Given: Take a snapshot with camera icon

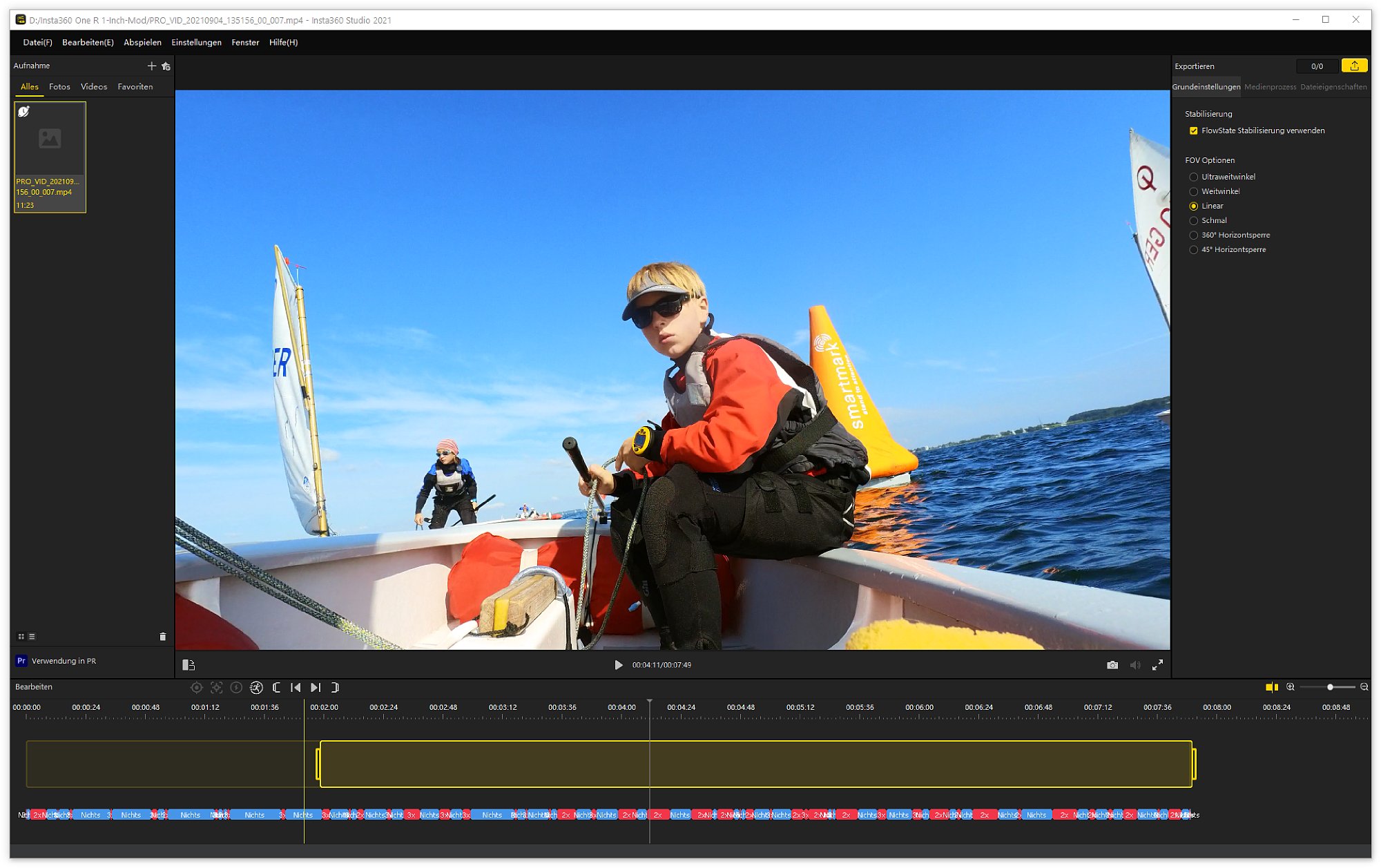Looking at the screenshot, I should tap(1112, 665).
